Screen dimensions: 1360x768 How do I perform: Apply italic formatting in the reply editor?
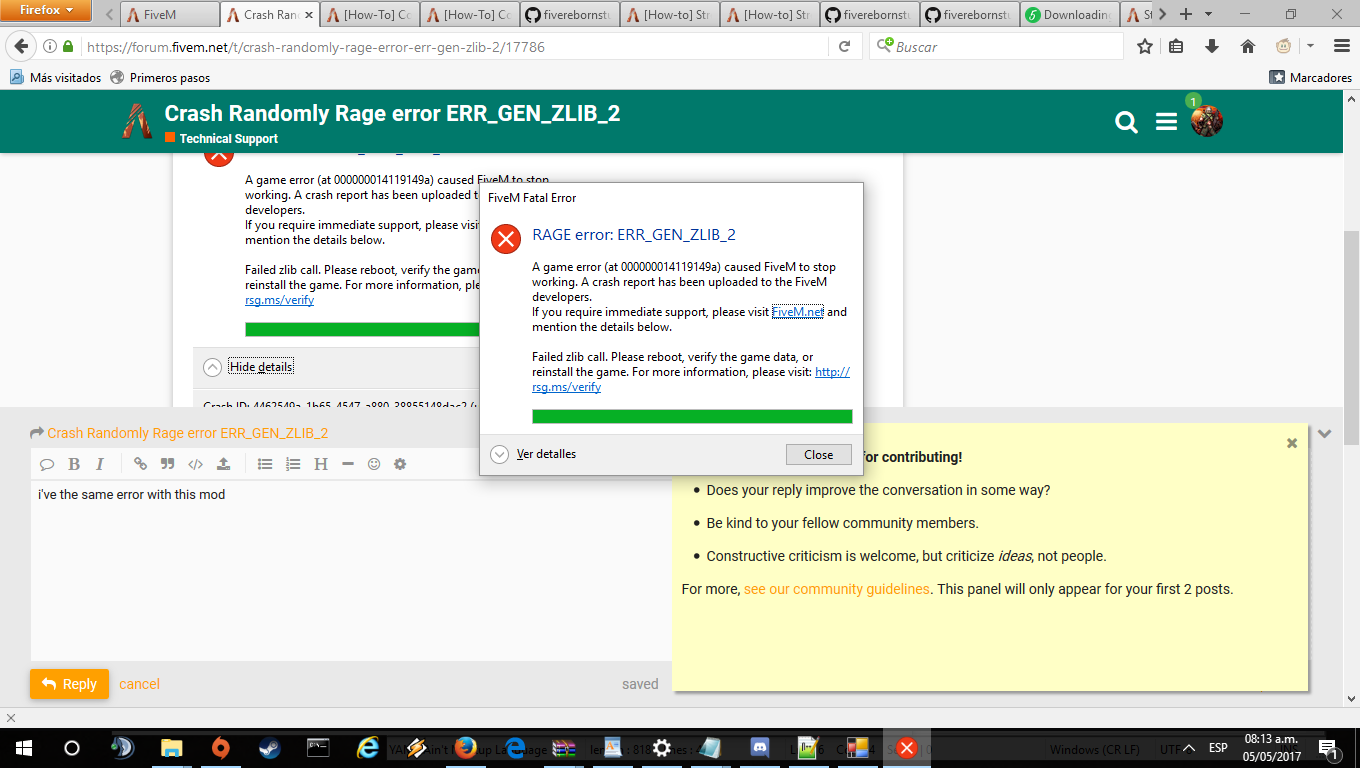[100, 464]
